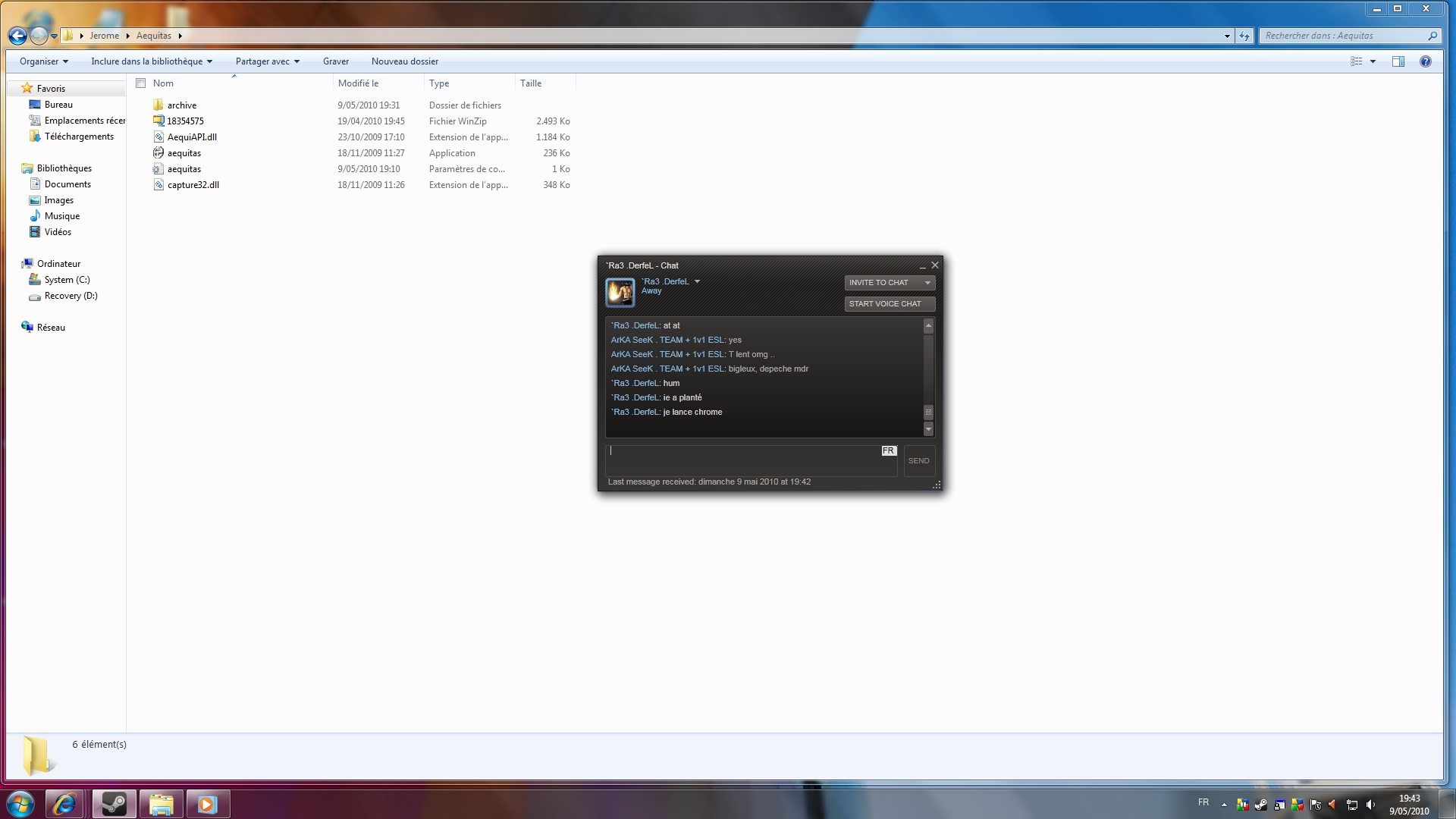
Task: Click the chat scrollbar down arrow
Action: tap(928, 429)
